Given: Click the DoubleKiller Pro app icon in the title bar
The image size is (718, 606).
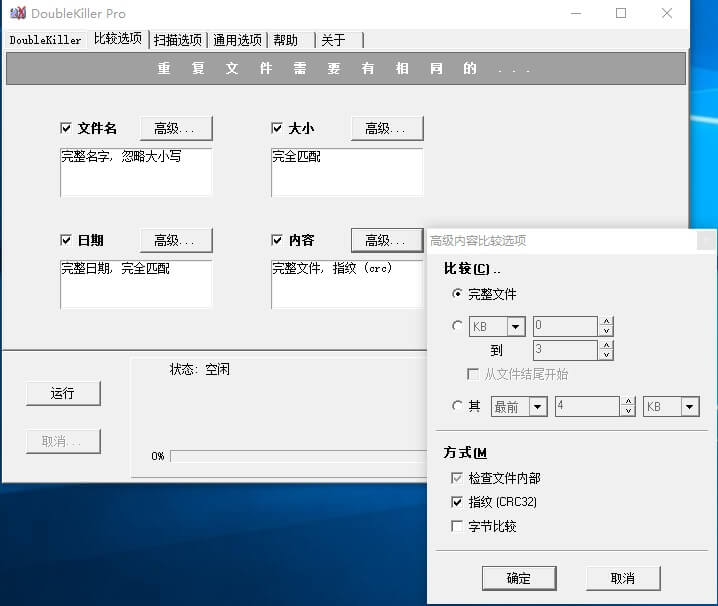Looking at the screenshot, I should point(18,13).
